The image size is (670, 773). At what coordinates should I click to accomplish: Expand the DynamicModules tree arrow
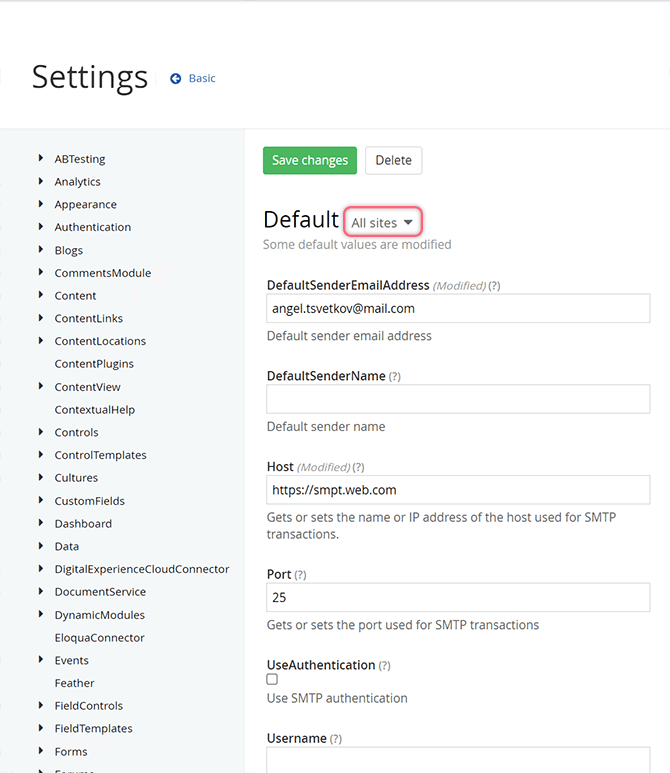(40, 614)
